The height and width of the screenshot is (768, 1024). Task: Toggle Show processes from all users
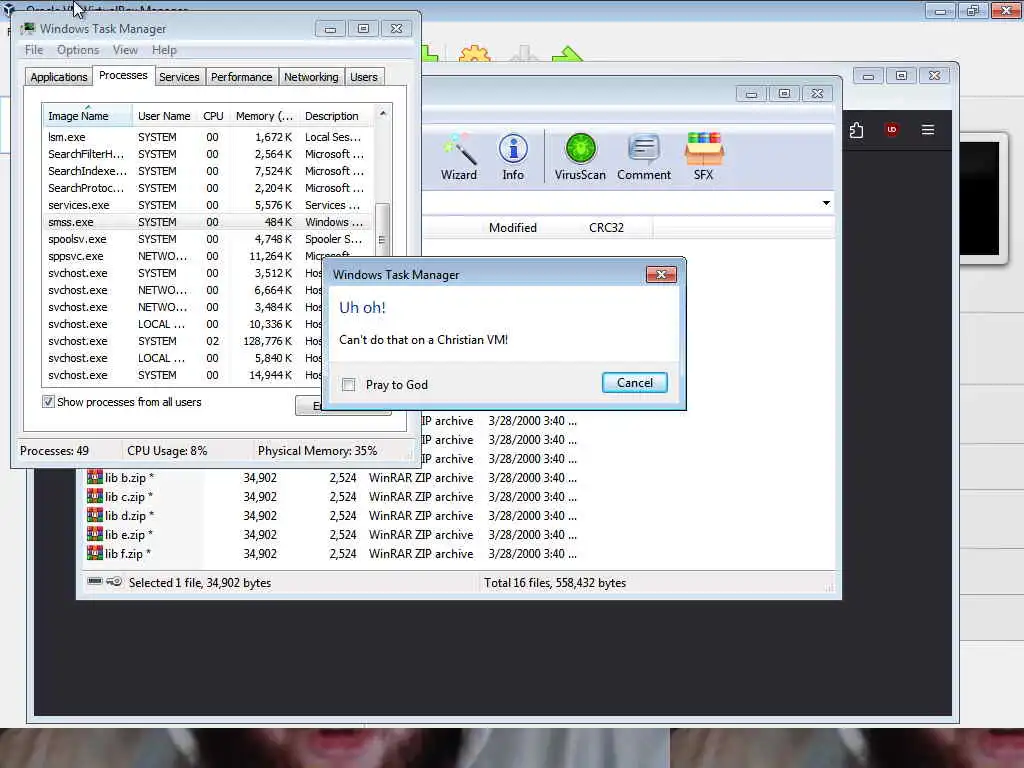click(x=48, y=402)
